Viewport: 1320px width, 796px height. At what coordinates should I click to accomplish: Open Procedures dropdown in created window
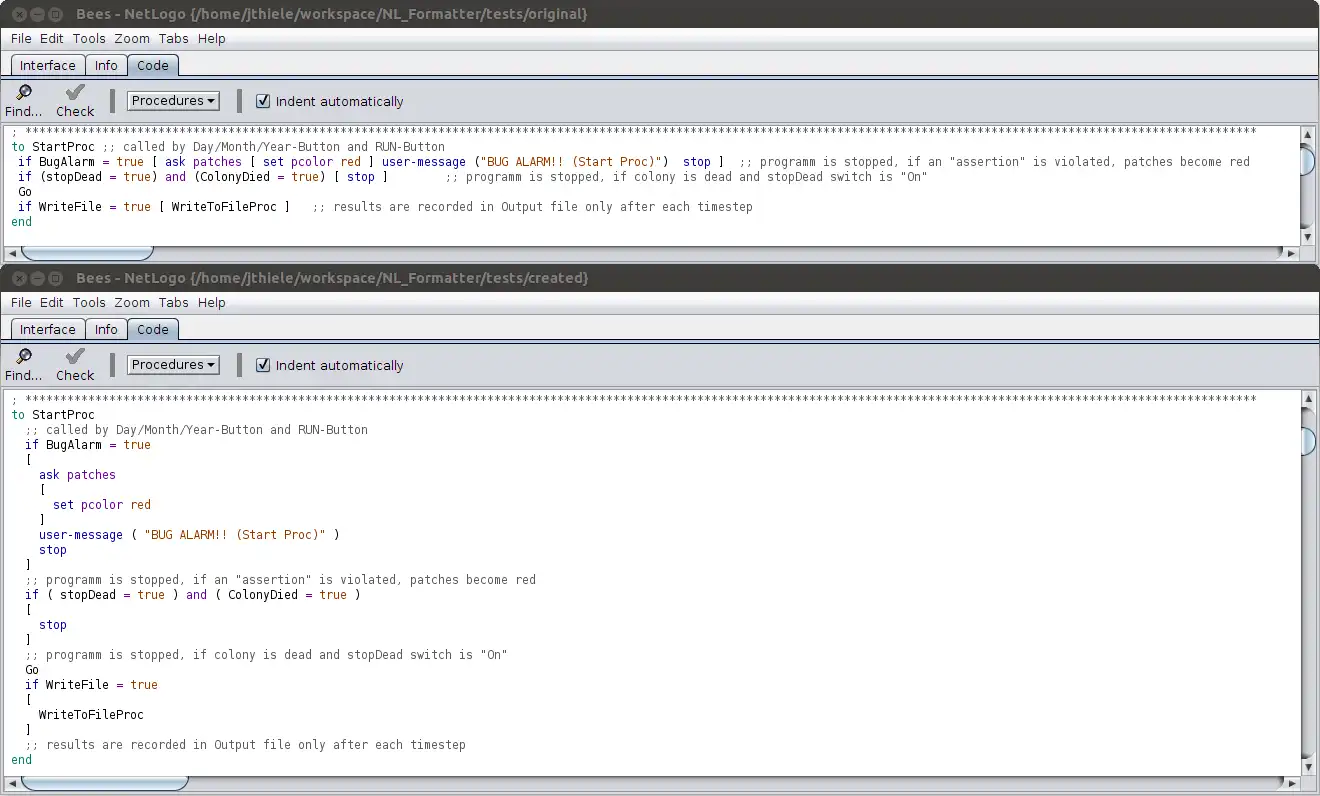(x=173, y=364)
